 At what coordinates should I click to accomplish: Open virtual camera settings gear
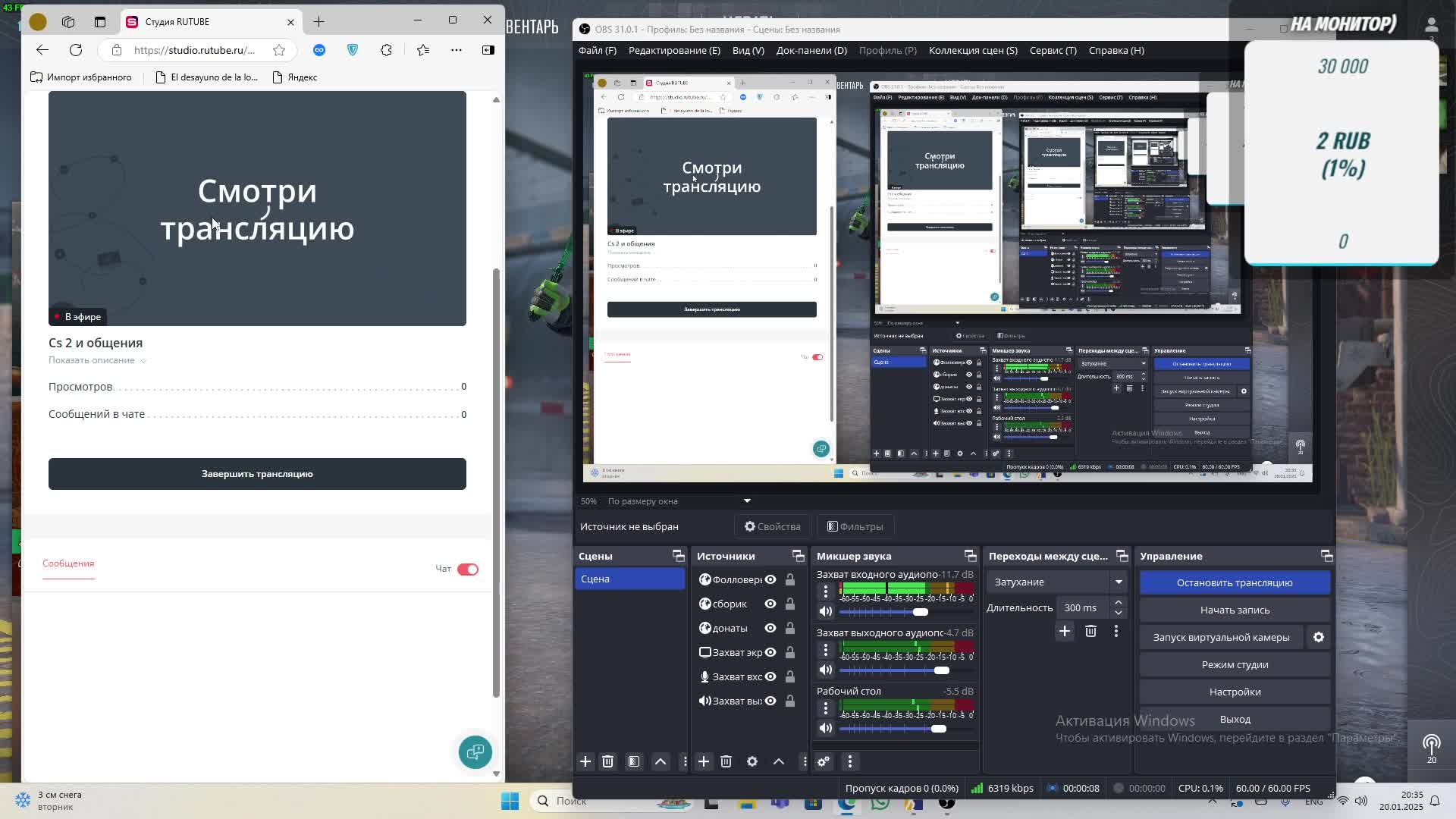[1319, 638]
